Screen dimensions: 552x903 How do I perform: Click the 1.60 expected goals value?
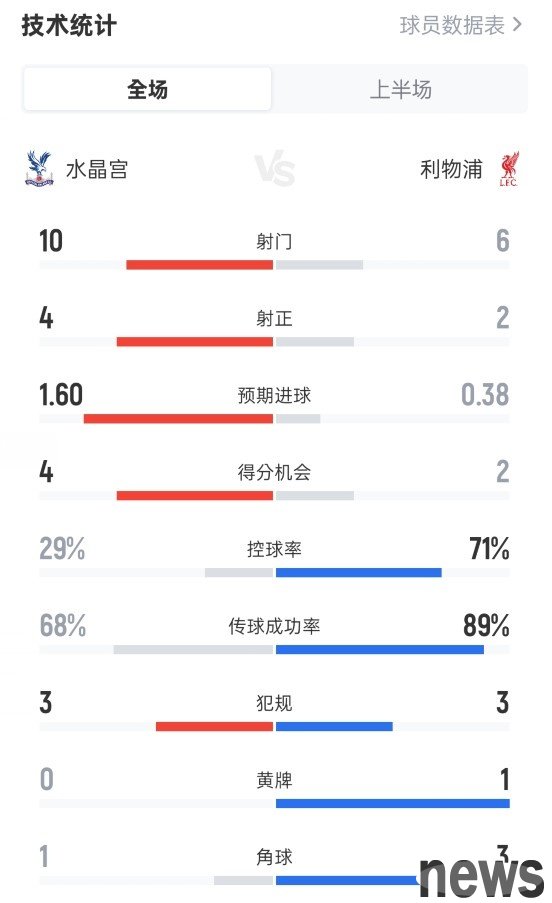click(61, 395)
